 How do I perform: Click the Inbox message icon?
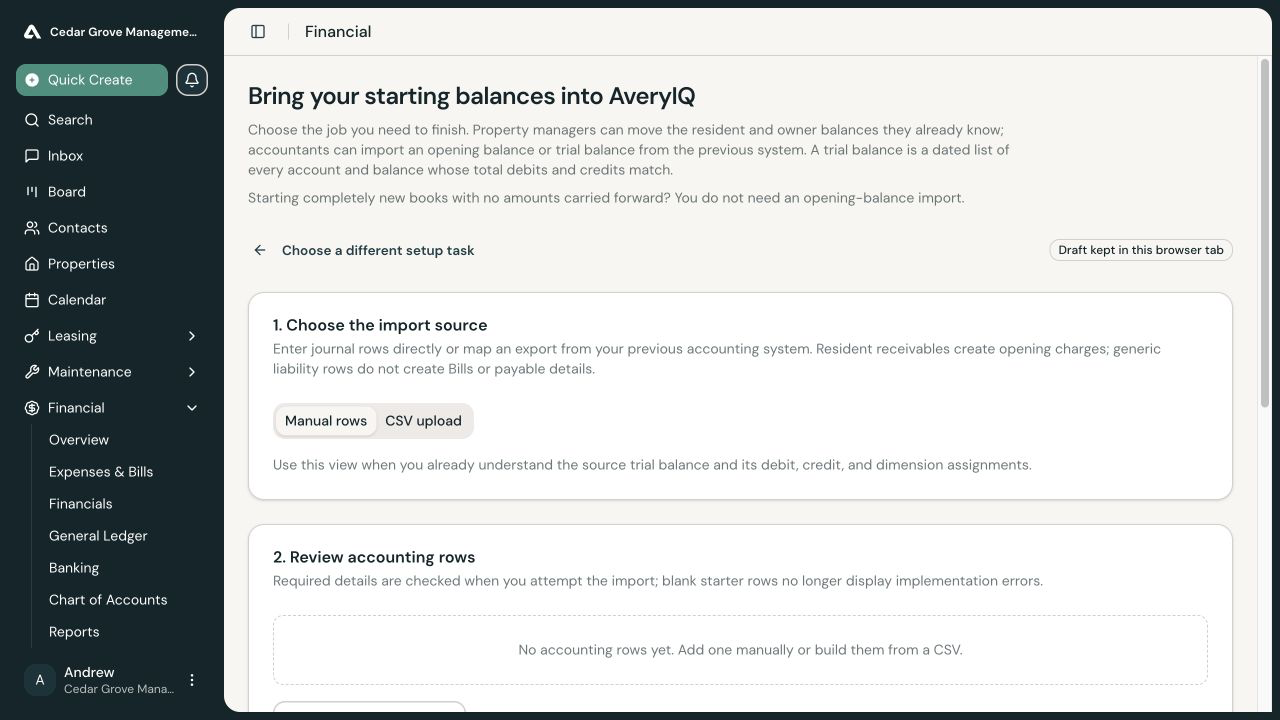[x=32, y=156]
